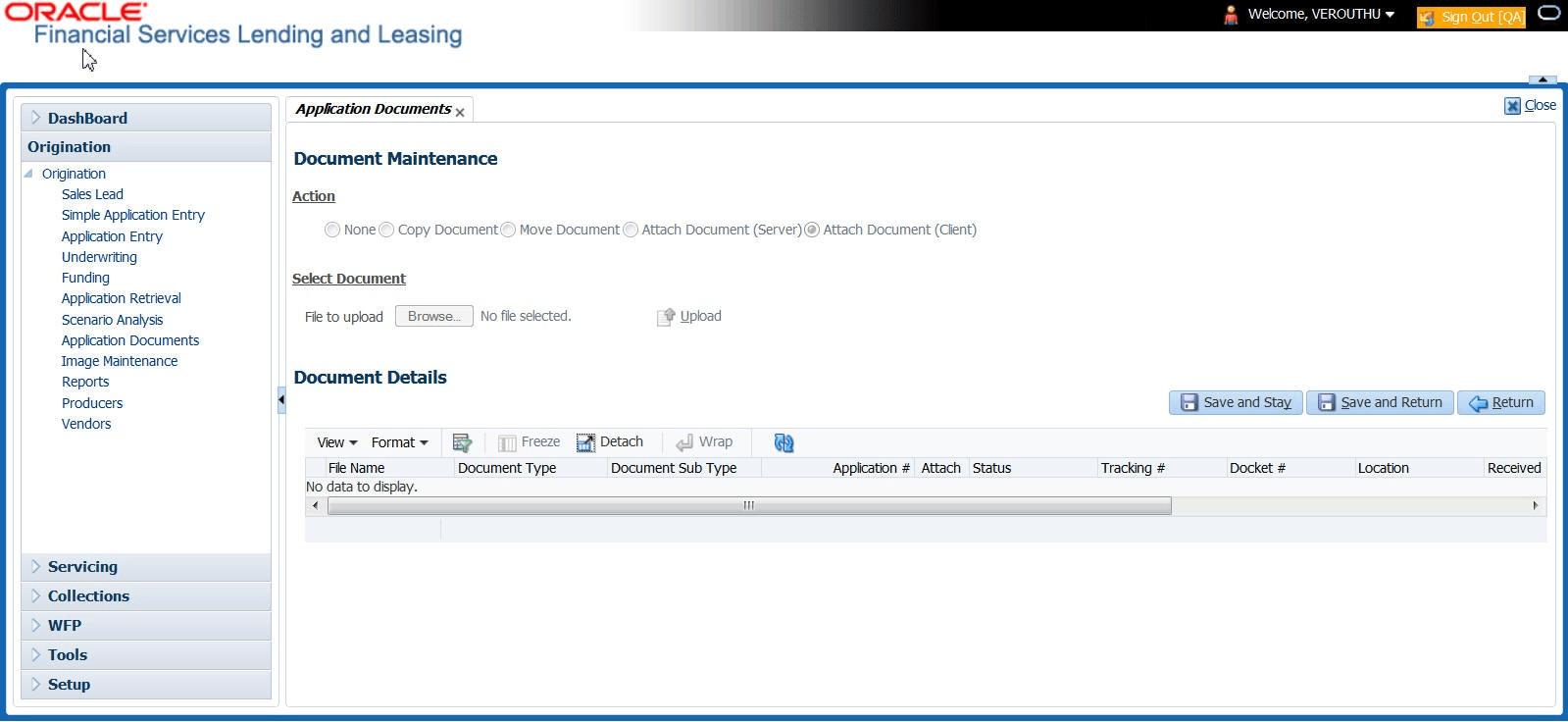
Task: Open Application Entry in the sidebar
Action: [112, 236]
